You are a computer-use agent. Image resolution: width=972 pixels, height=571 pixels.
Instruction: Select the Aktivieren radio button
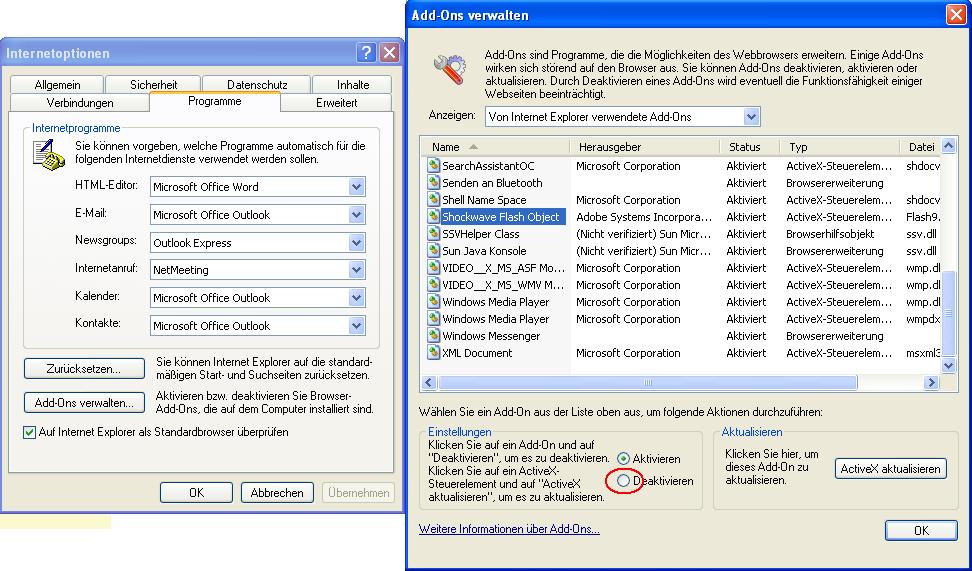(x=623, y=459)
